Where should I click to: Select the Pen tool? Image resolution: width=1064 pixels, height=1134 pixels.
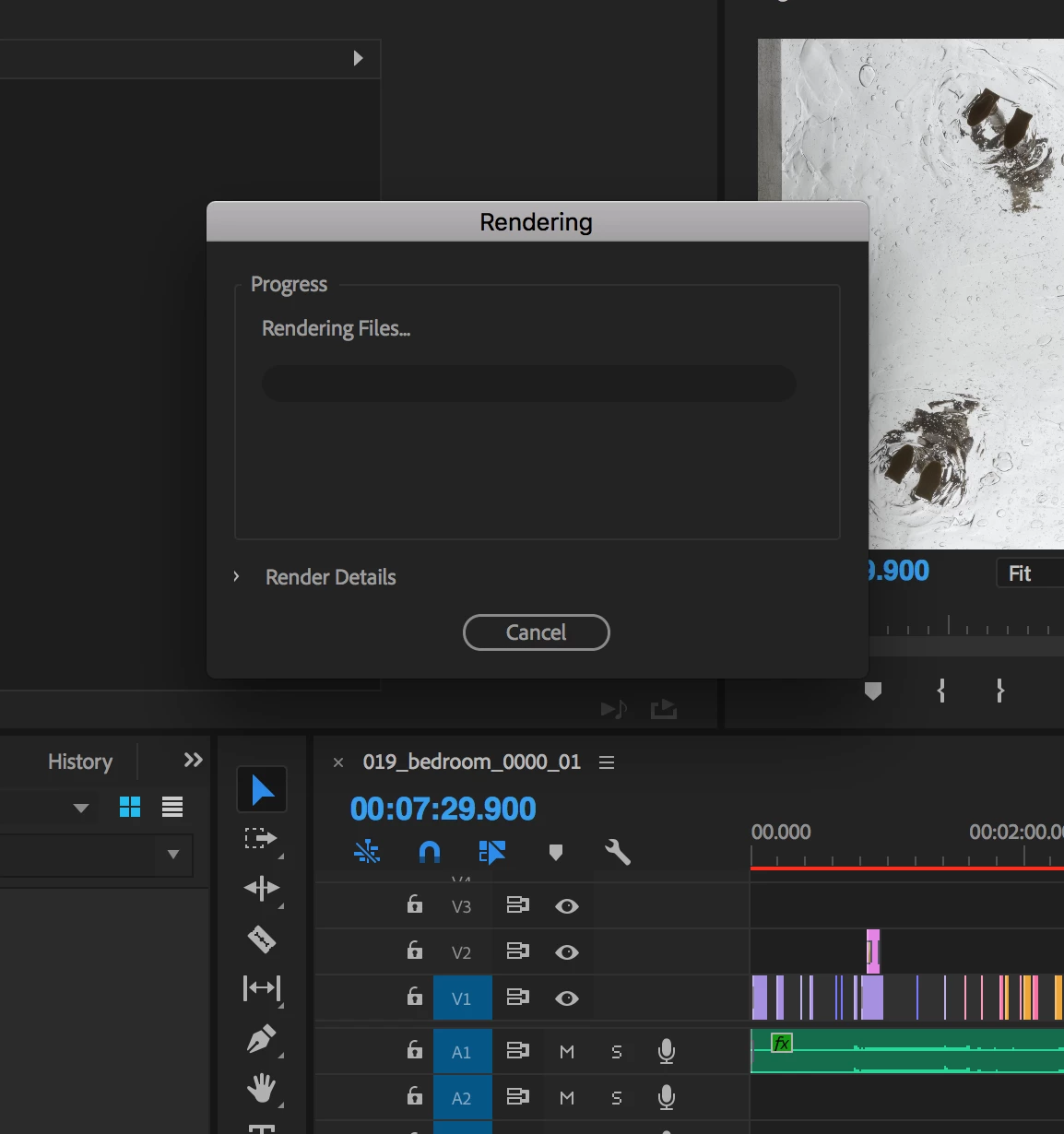(x=262, y=1039)
